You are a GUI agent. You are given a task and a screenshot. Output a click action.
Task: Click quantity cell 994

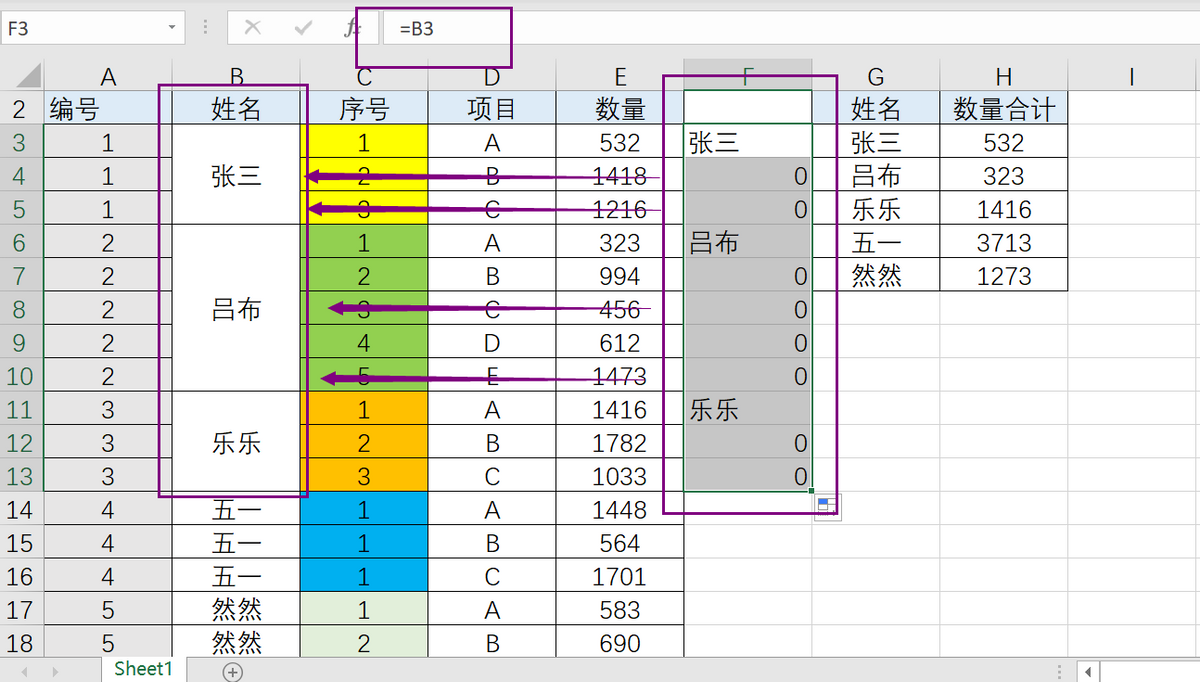[x=620, y=275]
